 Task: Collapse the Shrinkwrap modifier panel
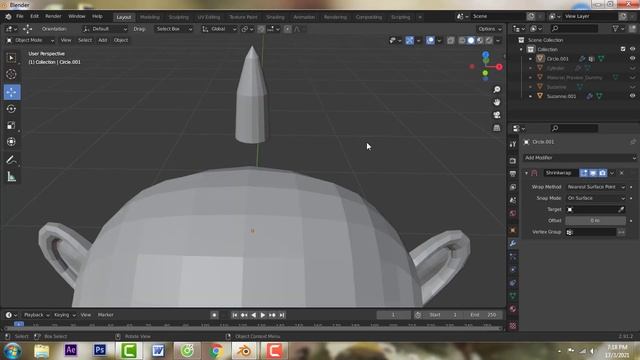pyautogui.click(x=527, y=173)
